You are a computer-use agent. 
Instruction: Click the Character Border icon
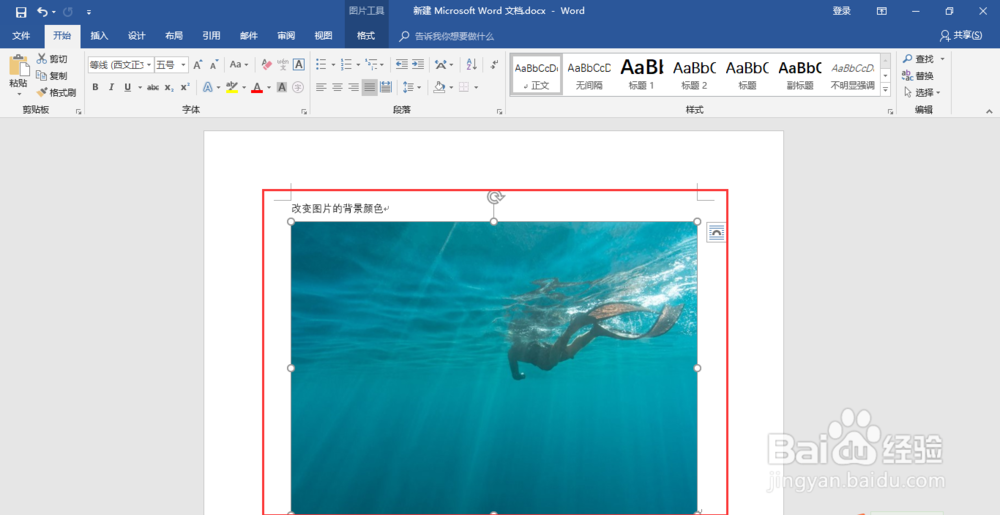tap(298, 64)
